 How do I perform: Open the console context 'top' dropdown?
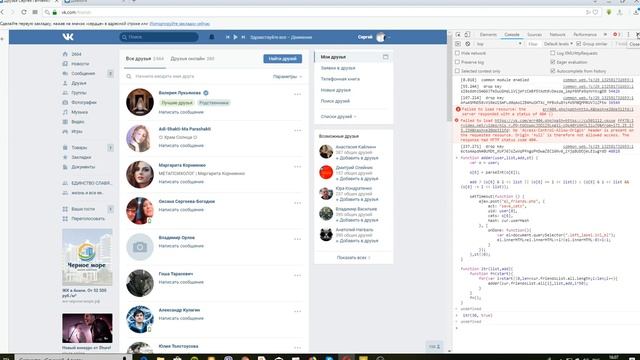point(499,44)
